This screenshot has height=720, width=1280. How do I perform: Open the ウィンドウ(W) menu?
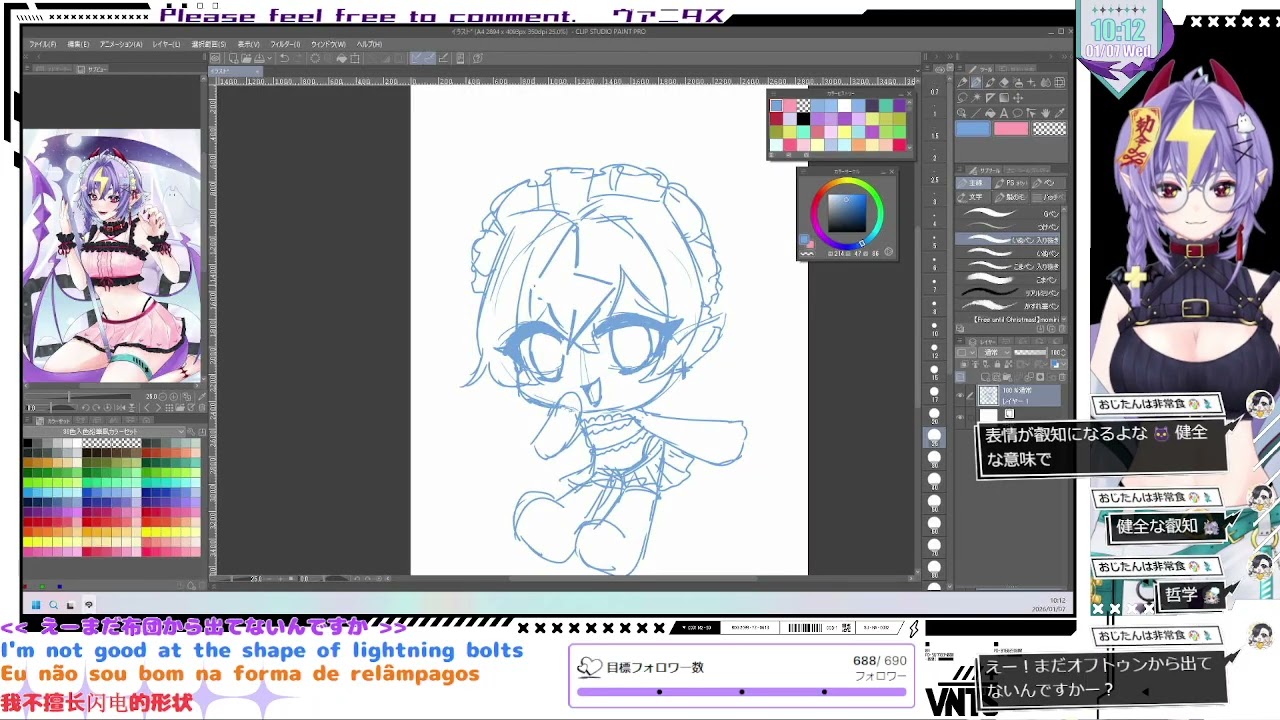pyautogui.click(x=327, y=45)
